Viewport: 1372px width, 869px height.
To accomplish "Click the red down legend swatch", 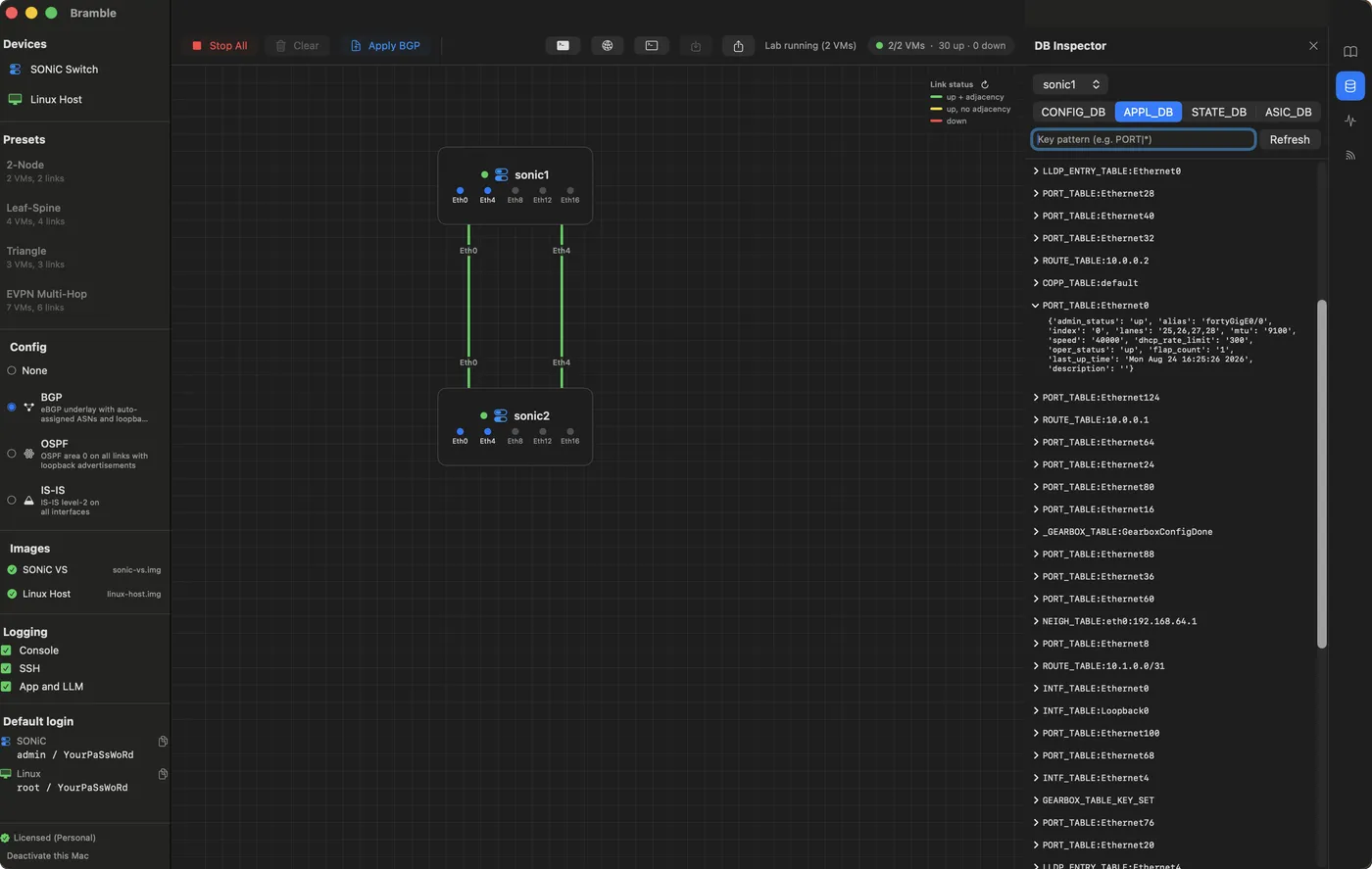I will [x=936, y=121].
